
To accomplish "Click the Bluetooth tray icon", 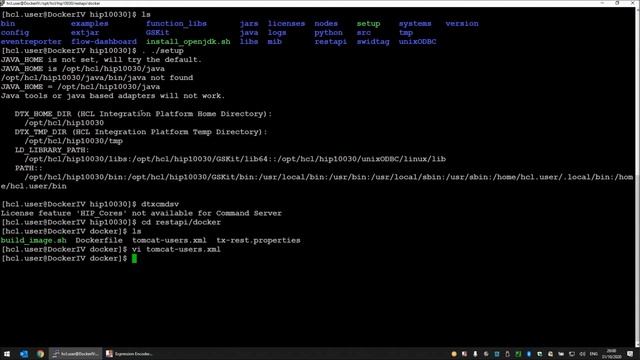I will (529, 354).
